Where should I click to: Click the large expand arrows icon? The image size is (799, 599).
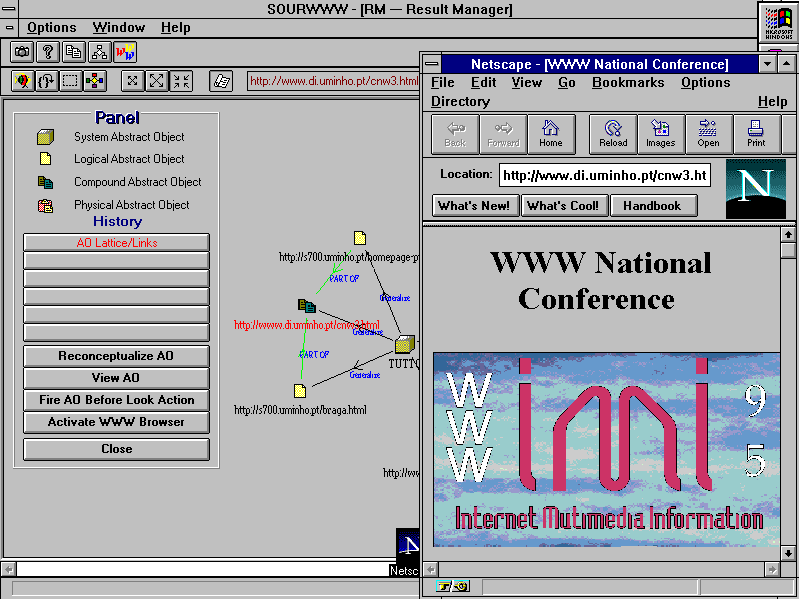[x=157, y=81]
